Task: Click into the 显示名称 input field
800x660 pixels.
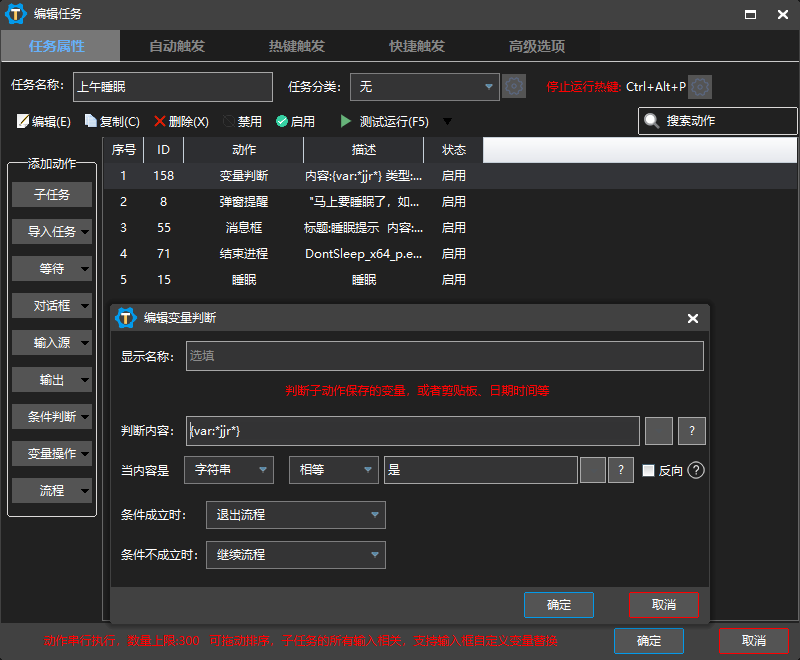Action: tap(444, 356)
